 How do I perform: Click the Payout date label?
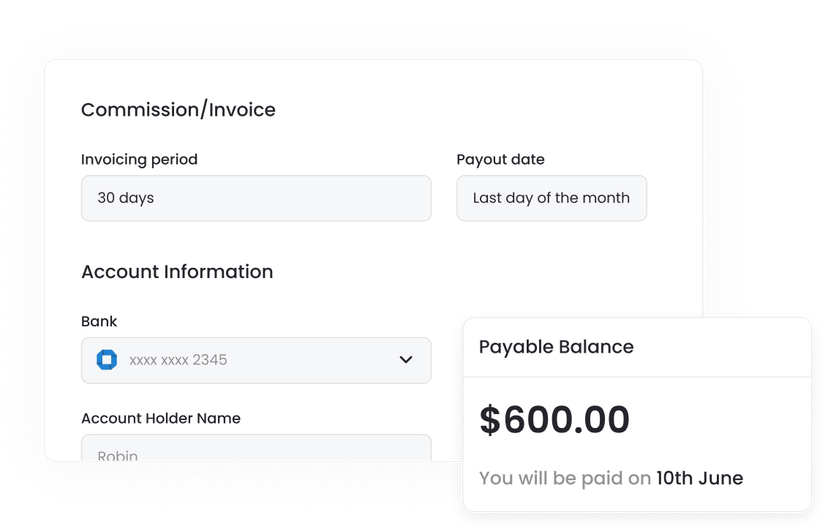[500, 159]
